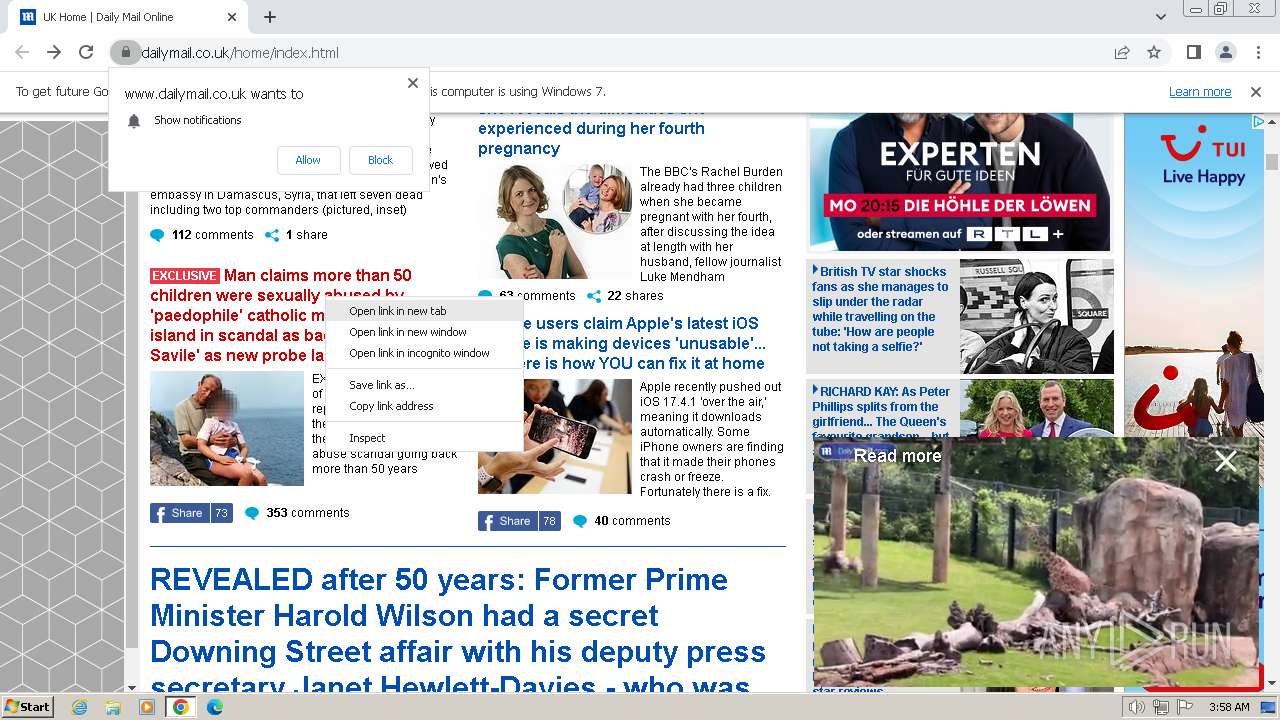Image resolution: width=1280 pixels, height=720 pixels.
Task: Click the comment bubble icon beside 112 comments
Action: tap(157, 236)
